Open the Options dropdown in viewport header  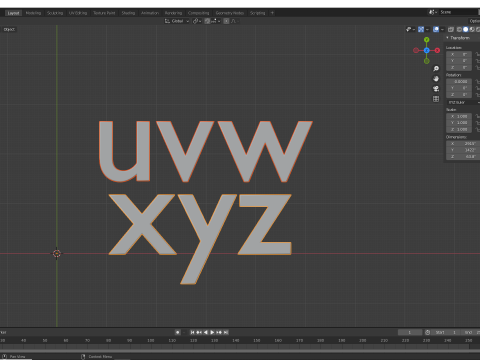[x=474, y=21]
